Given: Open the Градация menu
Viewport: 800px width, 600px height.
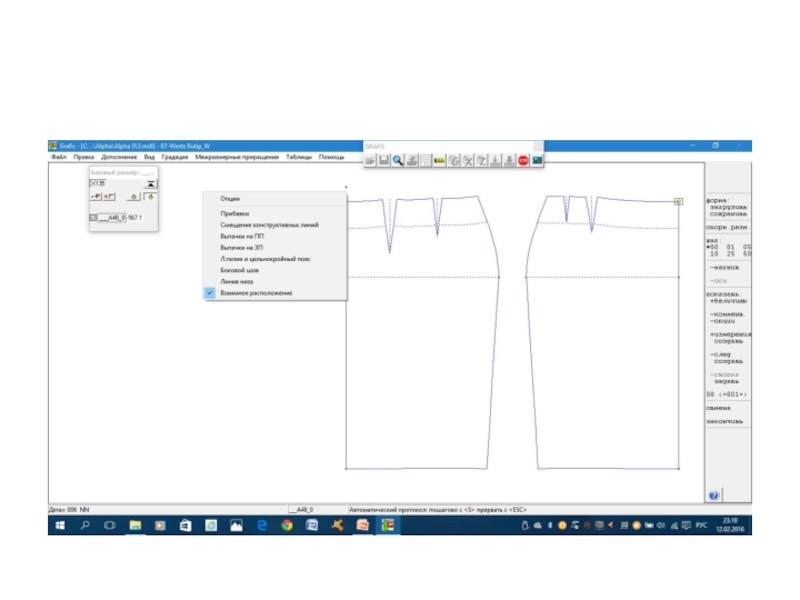Looking at the screenshot, I should (x=174, y=157).
